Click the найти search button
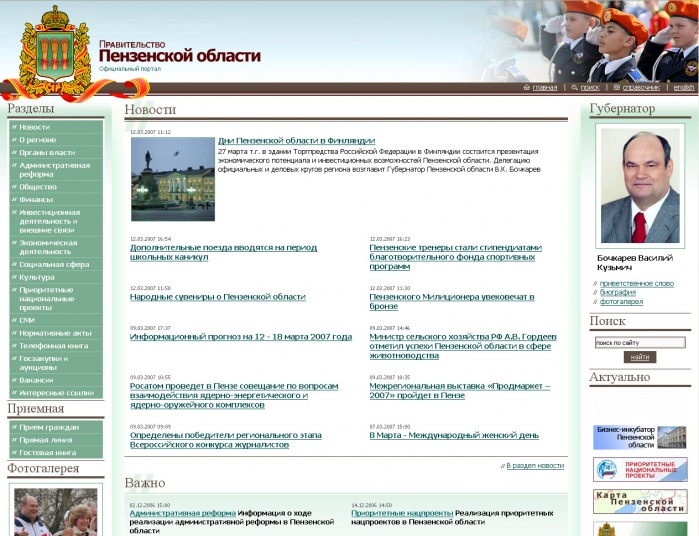The width and height of the screenshot is (699, 536). (x=640, y=357)
